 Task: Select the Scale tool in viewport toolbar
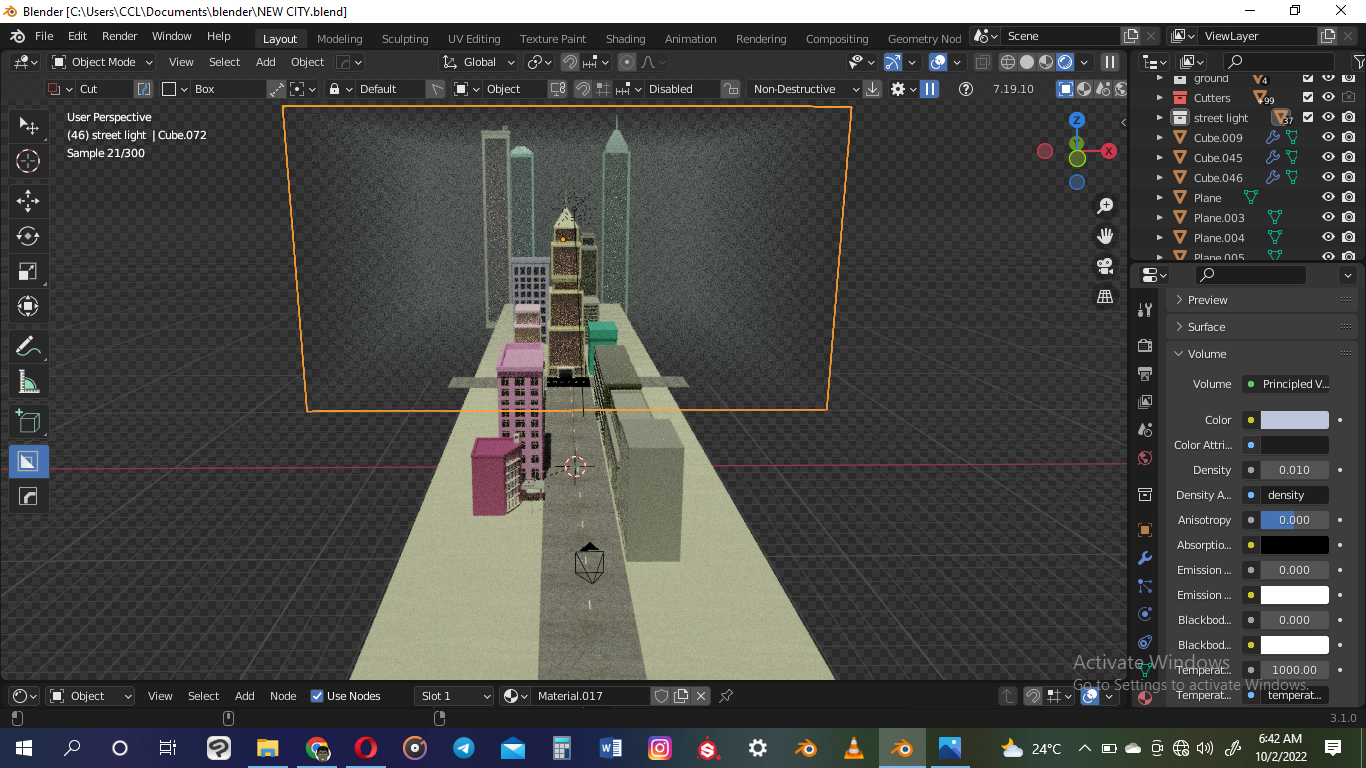(x=28, y=271)
